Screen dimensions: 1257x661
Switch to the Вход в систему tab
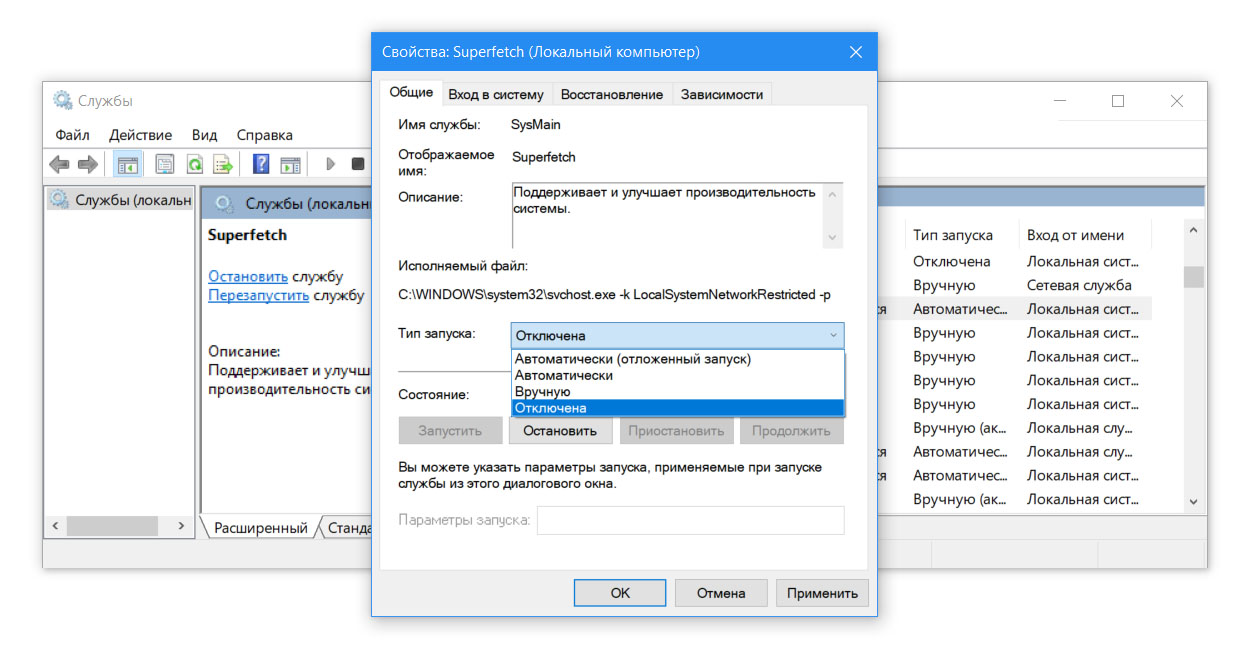496,94
